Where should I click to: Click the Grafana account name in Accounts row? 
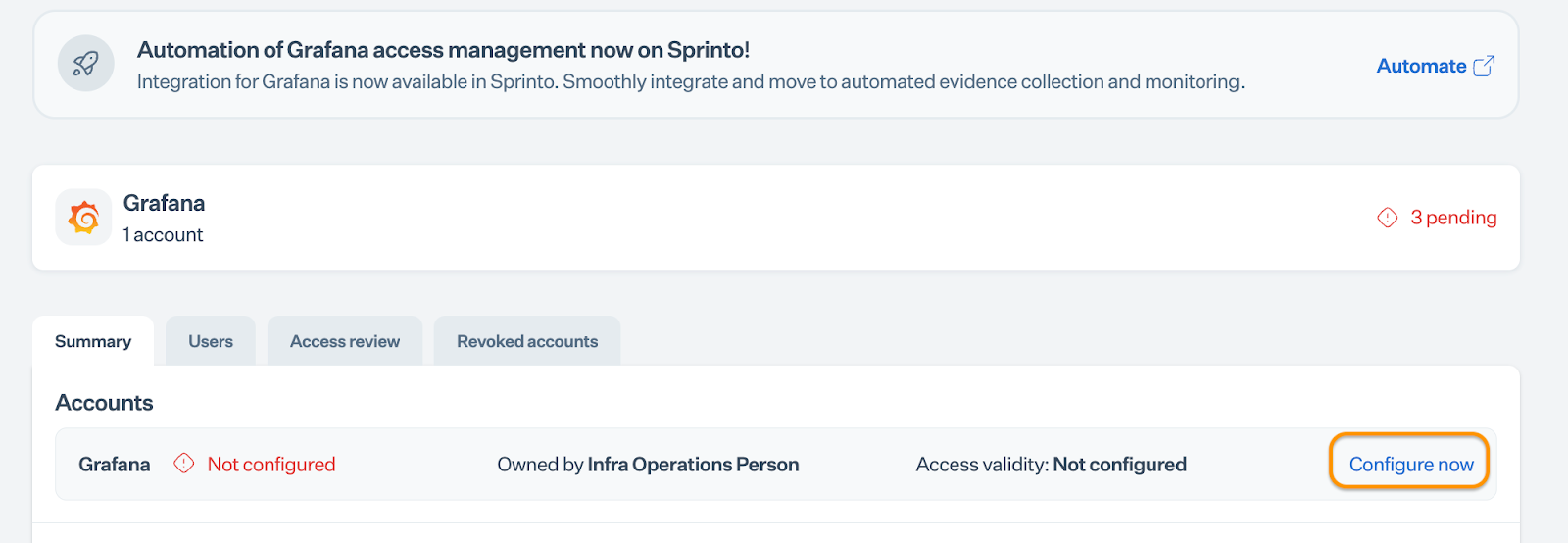pyautogui.click(x=115, y=464)
